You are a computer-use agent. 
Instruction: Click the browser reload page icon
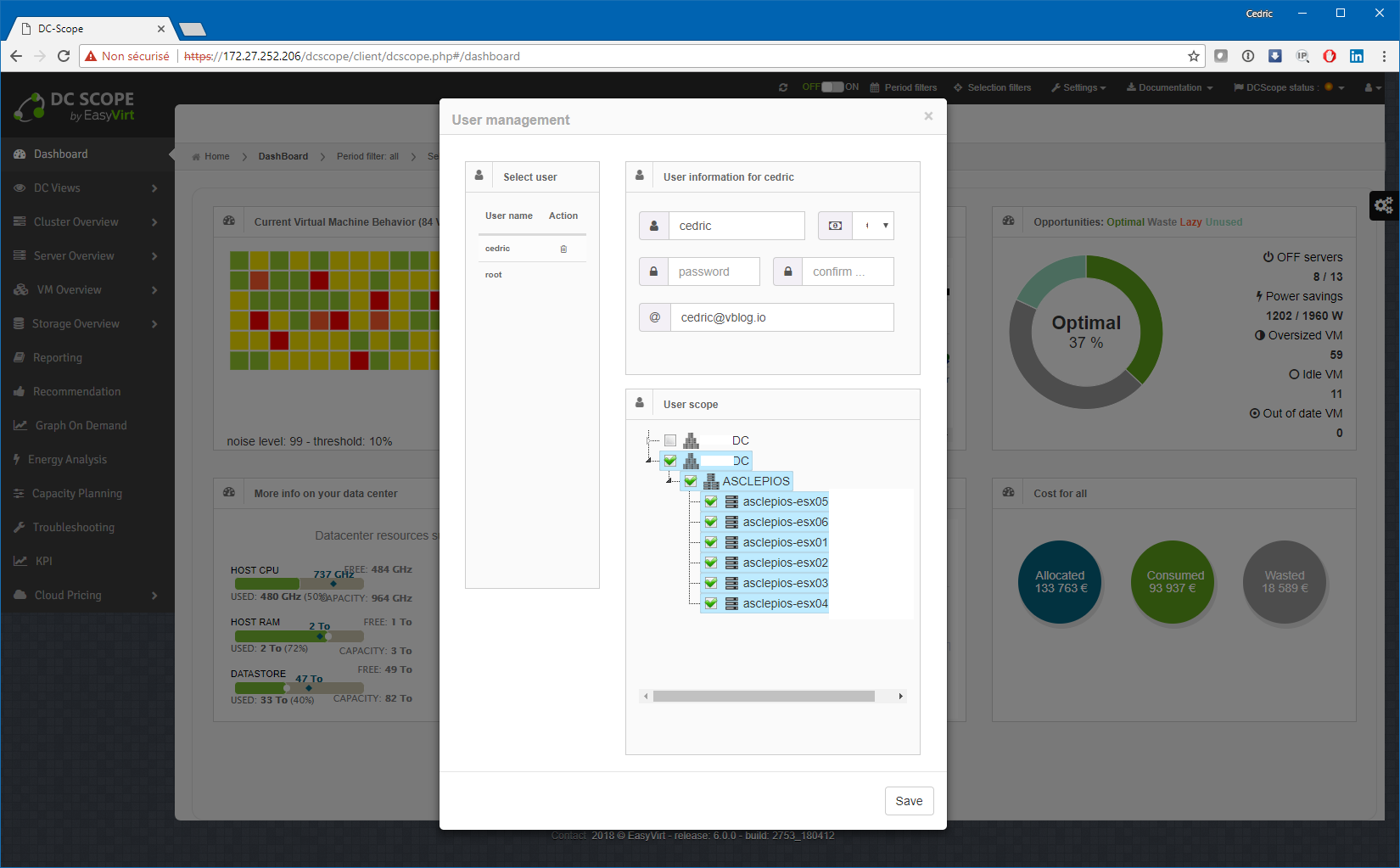64,56
